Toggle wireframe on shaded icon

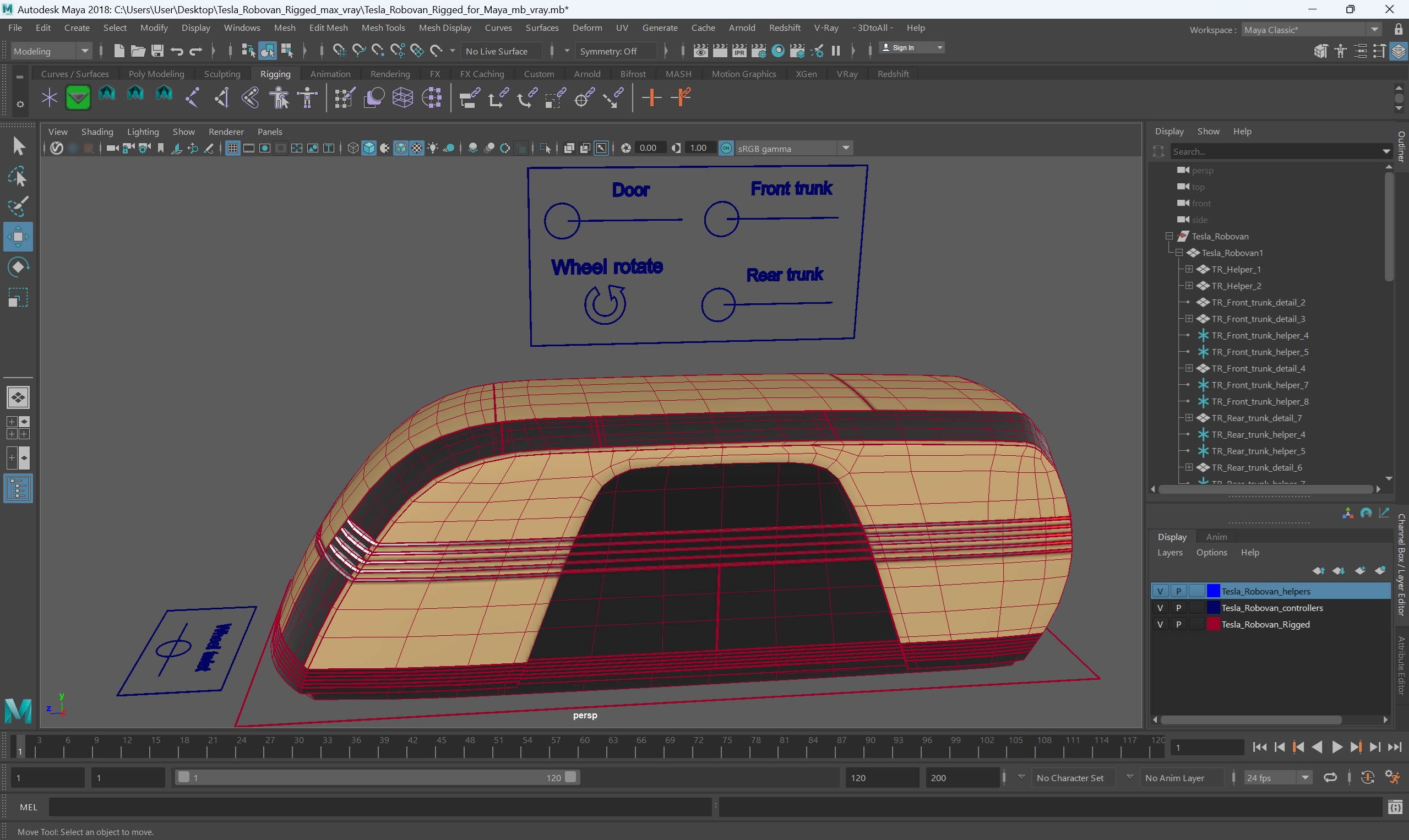[x=401, y=148]
